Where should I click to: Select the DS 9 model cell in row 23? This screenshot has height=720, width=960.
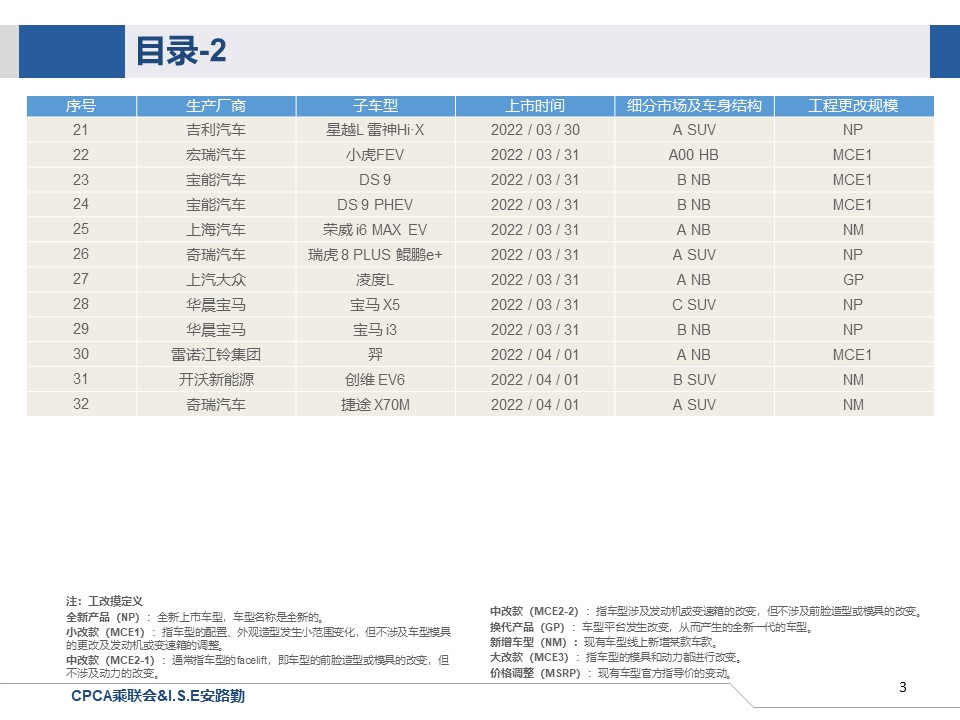point(375,180)
